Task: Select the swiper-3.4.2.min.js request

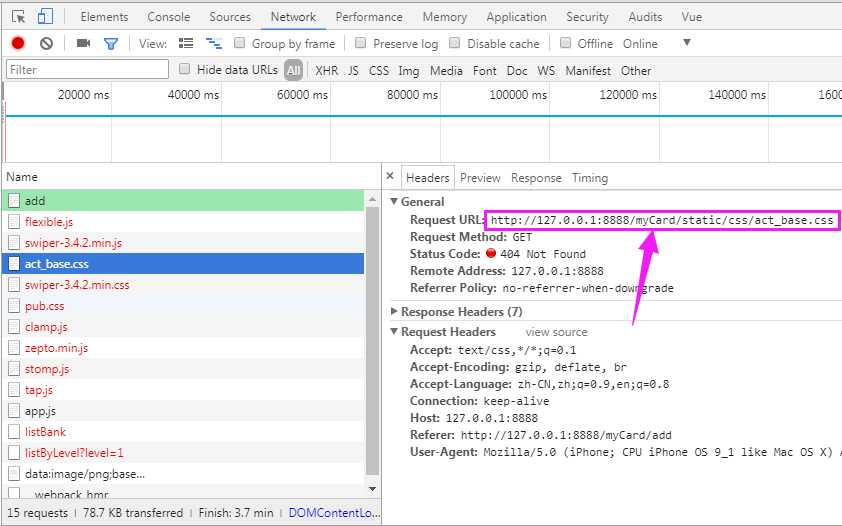Action: pos(183,243)
